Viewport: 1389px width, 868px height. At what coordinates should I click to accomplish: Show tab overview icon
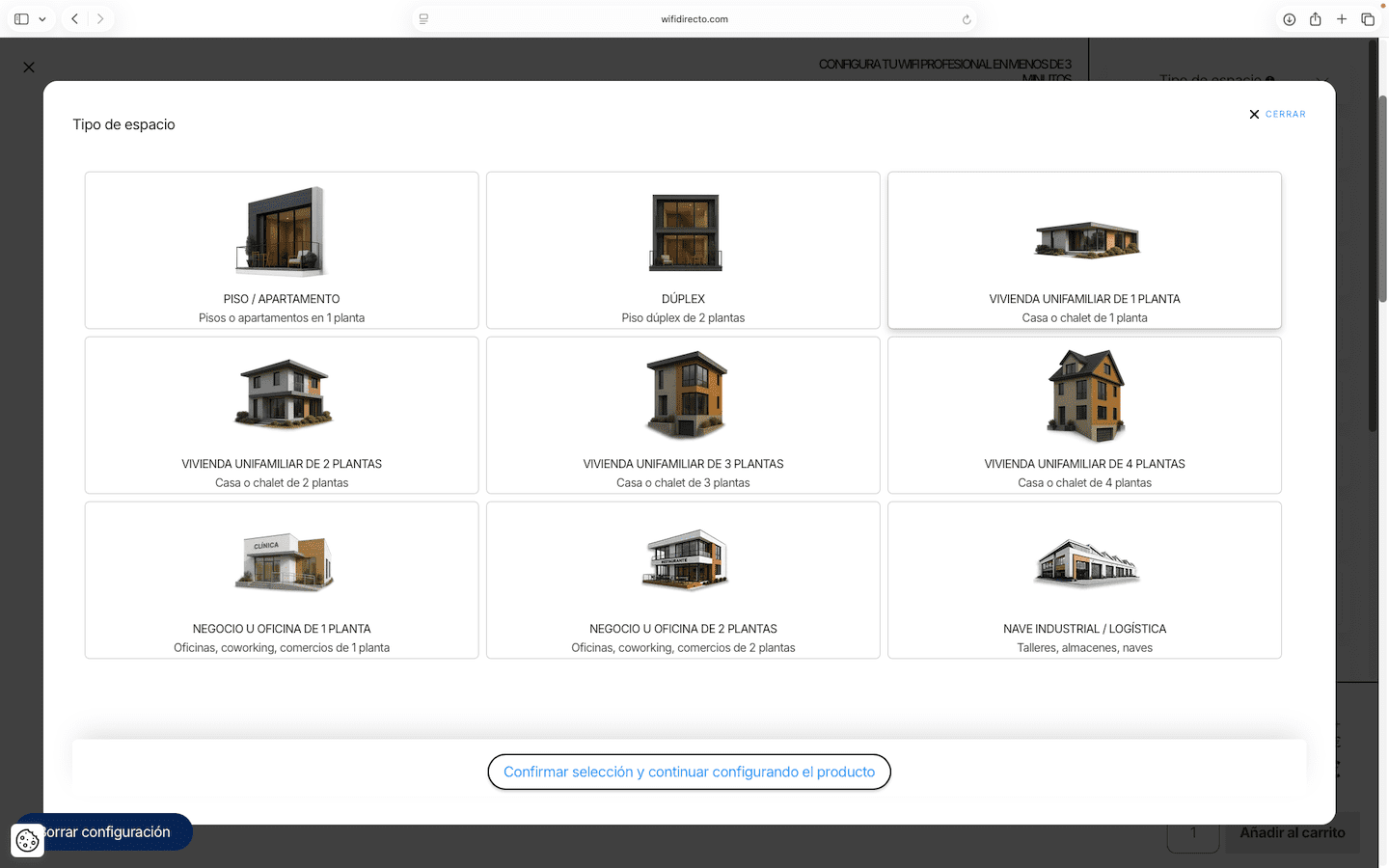click(1368, 19)
